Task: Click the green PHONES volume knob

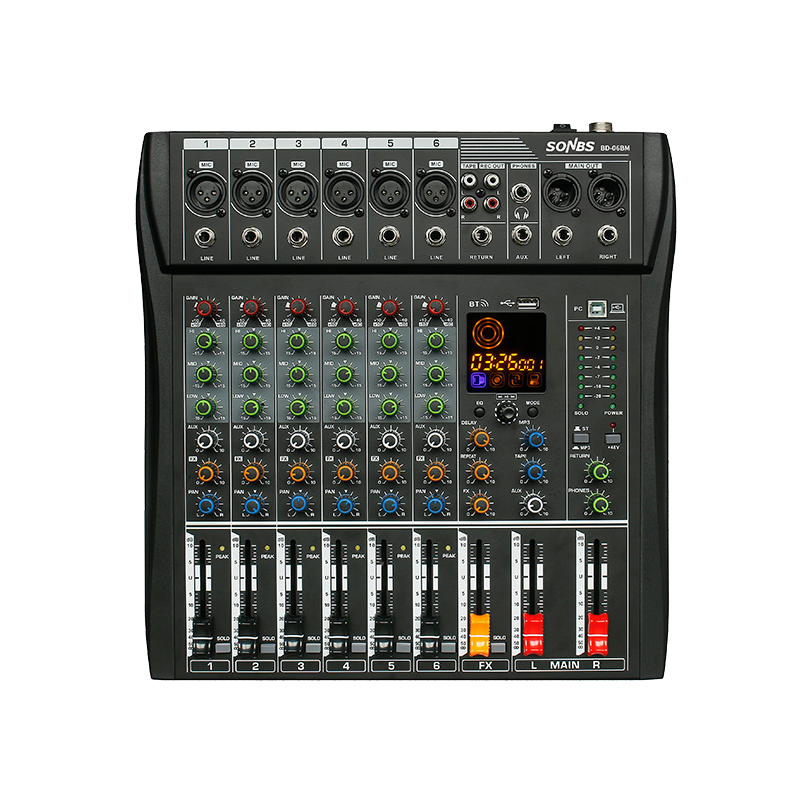Action: [x=601, y=505]
